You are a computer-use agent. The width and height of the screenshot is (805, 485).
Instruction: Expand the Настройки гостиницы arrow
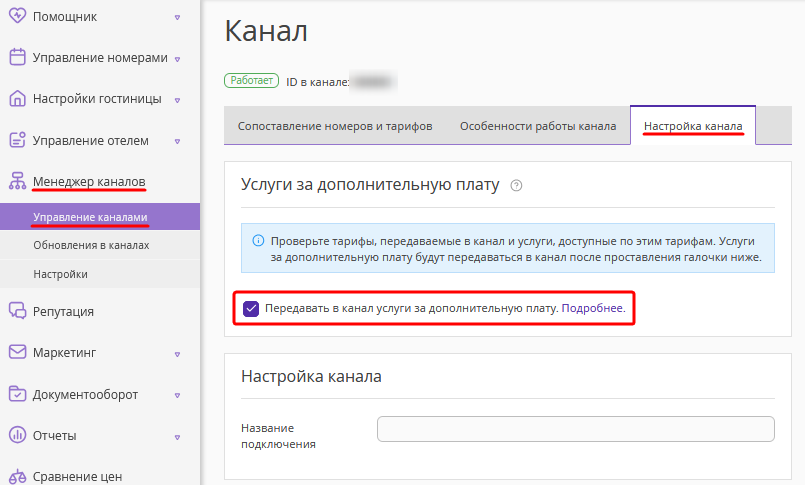click(177, 100)
